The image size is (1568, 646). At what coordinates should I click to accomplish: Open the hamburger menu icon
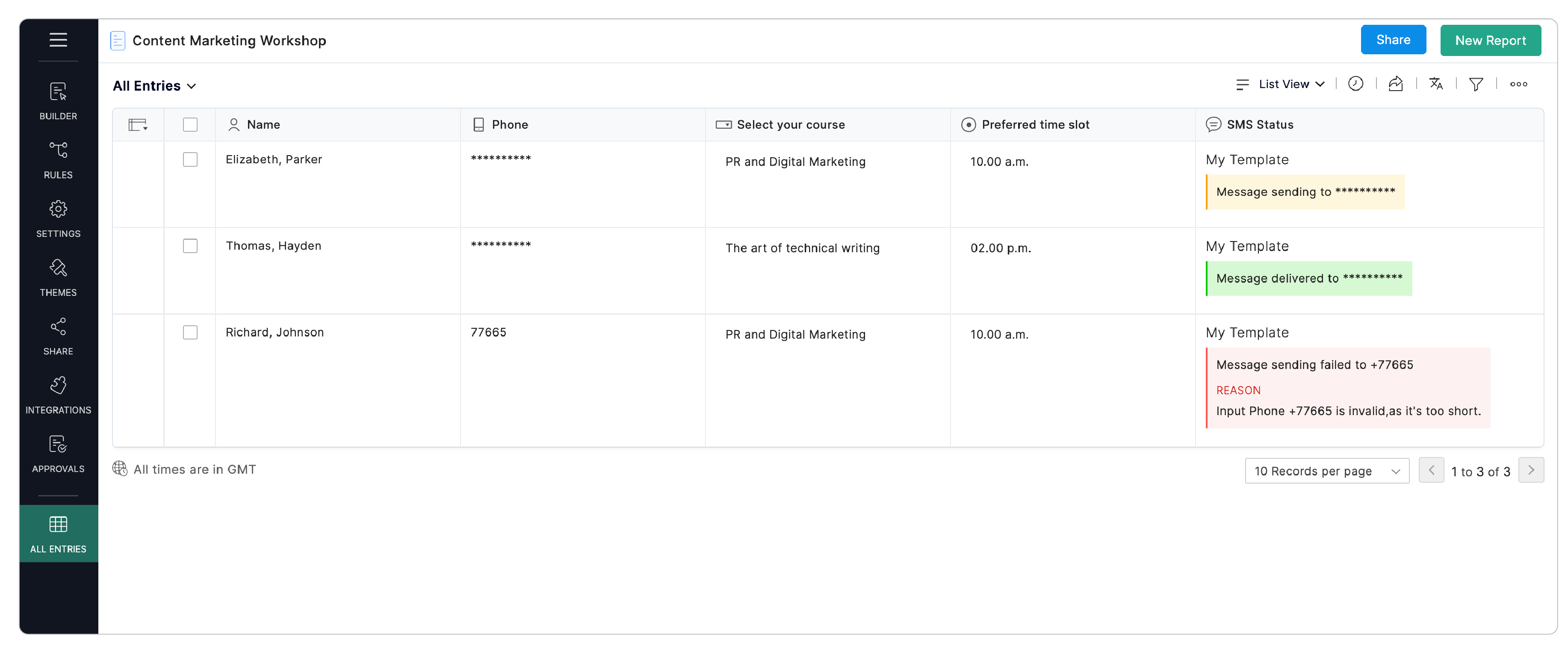pyautogui.click(x=58, y=40)
